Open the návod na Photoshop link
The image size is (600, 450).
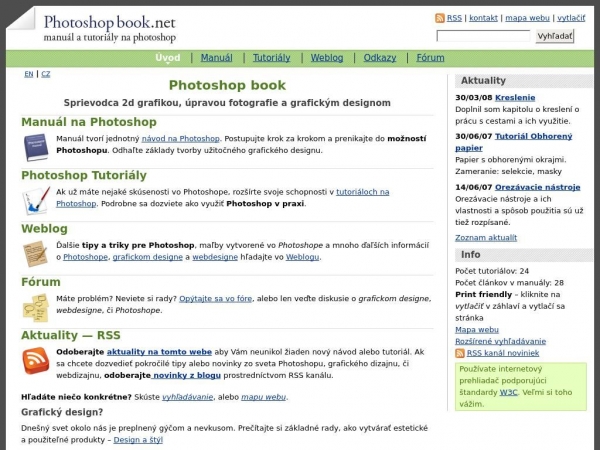pyautogui.click(x=181, y=139)
